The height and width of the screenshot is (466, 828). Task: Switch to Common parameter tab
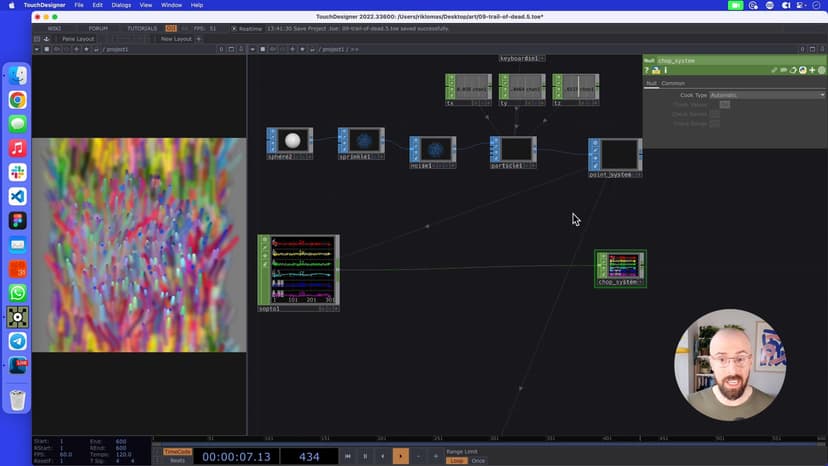pos(673,83)
